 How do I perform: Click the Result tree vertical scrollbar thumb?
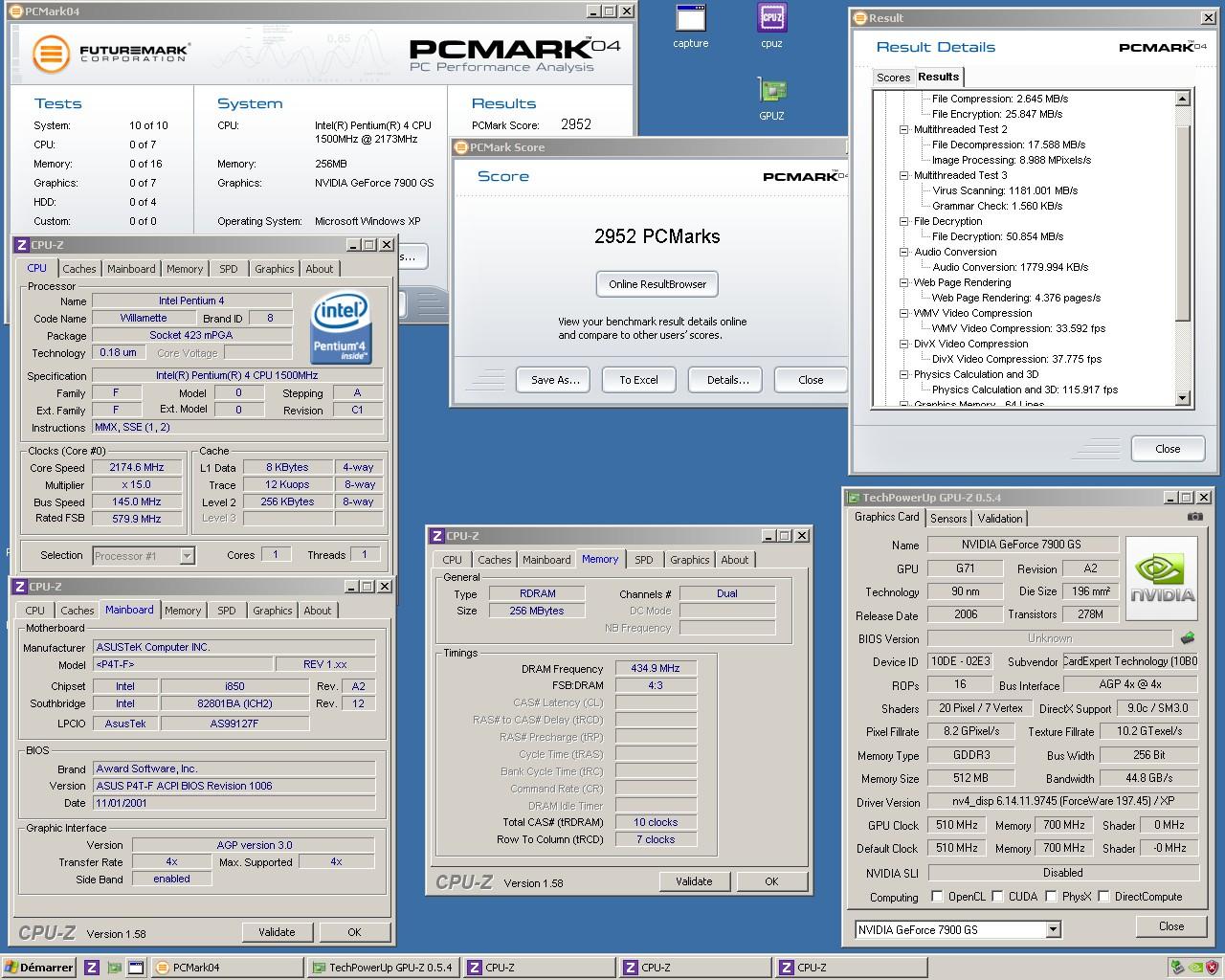1182,222
